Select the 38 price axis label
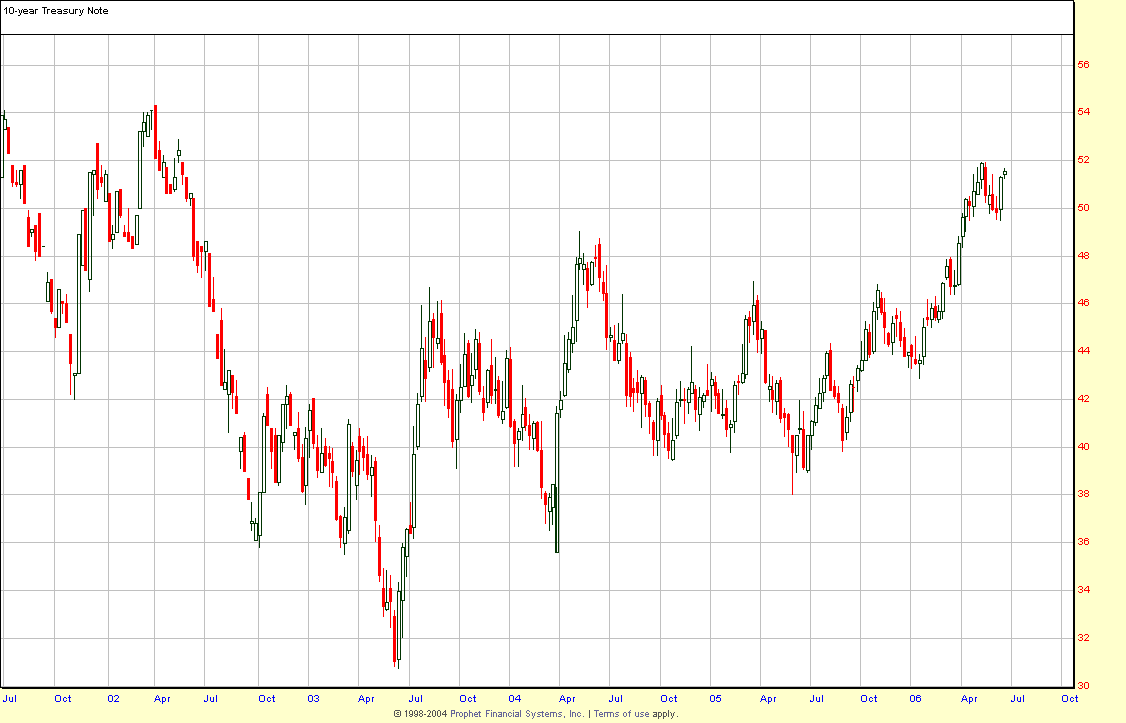This screenshot has height=723, width=1126. coord(1083,494)
